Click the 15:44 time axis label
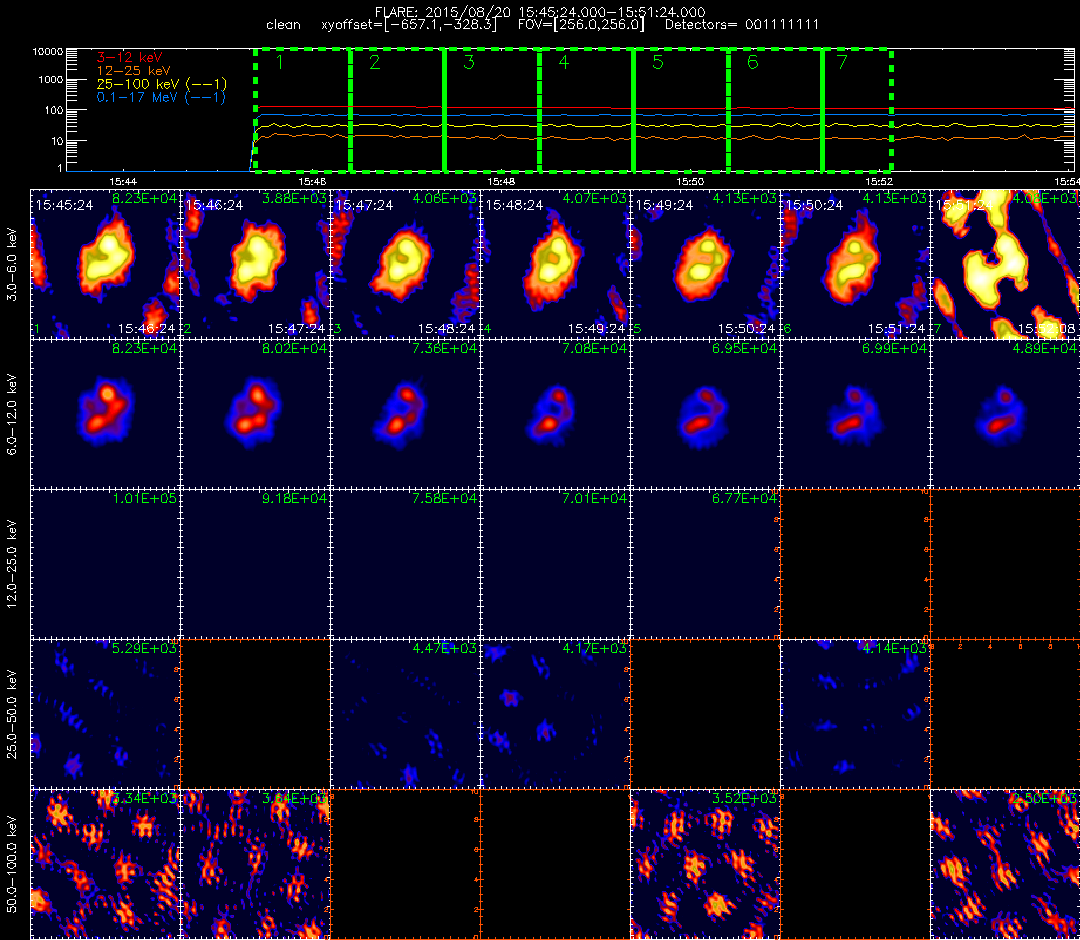 click(123, 181)
